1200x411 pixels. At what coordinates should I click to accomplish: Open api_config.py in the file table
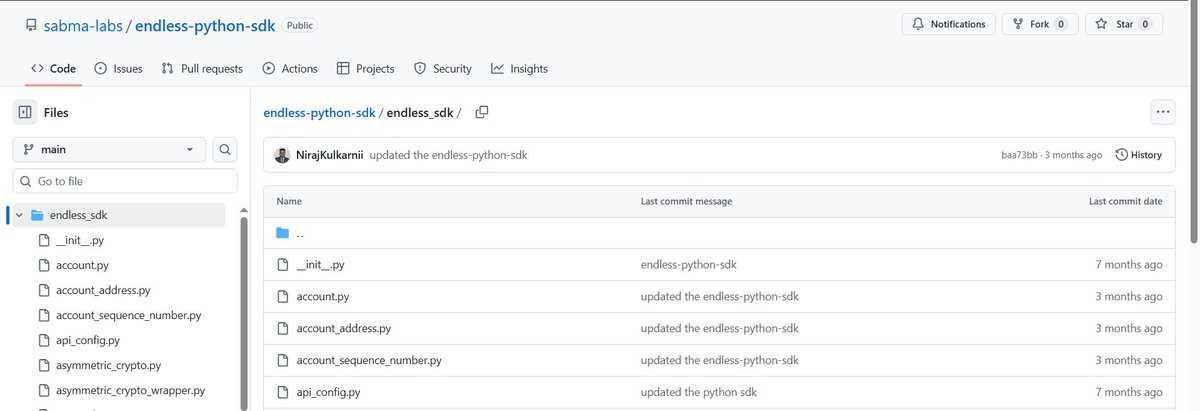(328, 392)
